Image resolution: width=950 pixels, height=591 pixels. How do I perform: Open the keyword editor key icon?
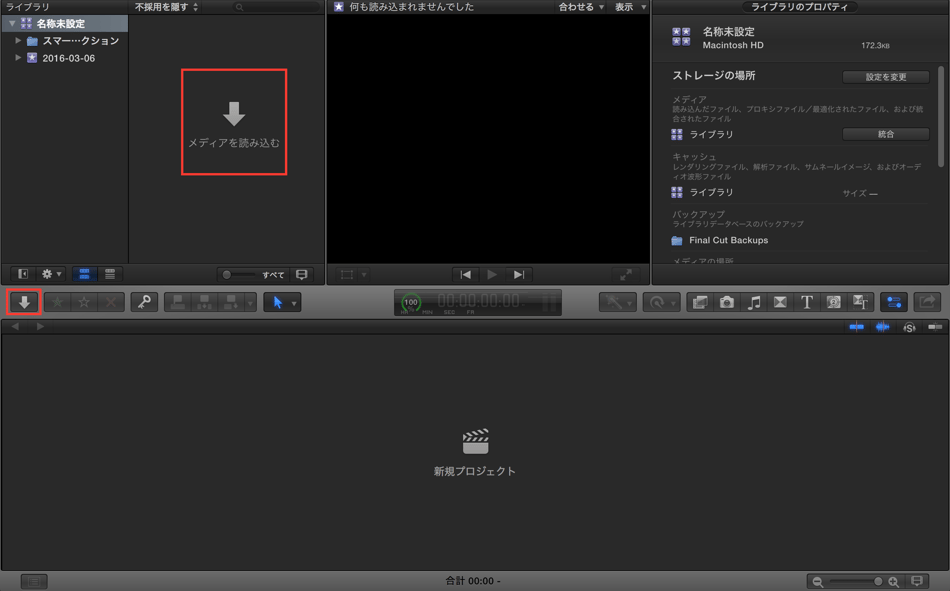(144, 302)
